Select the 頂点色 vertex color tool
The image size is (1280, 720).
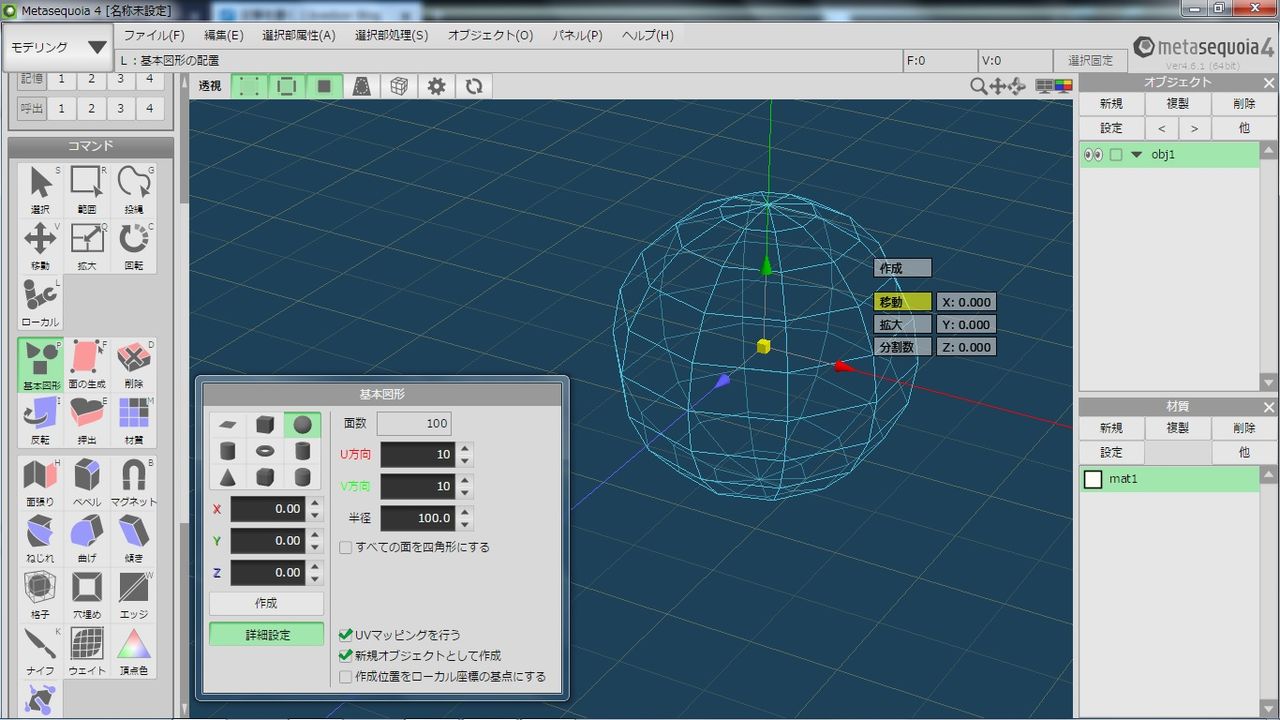(134, 651)
